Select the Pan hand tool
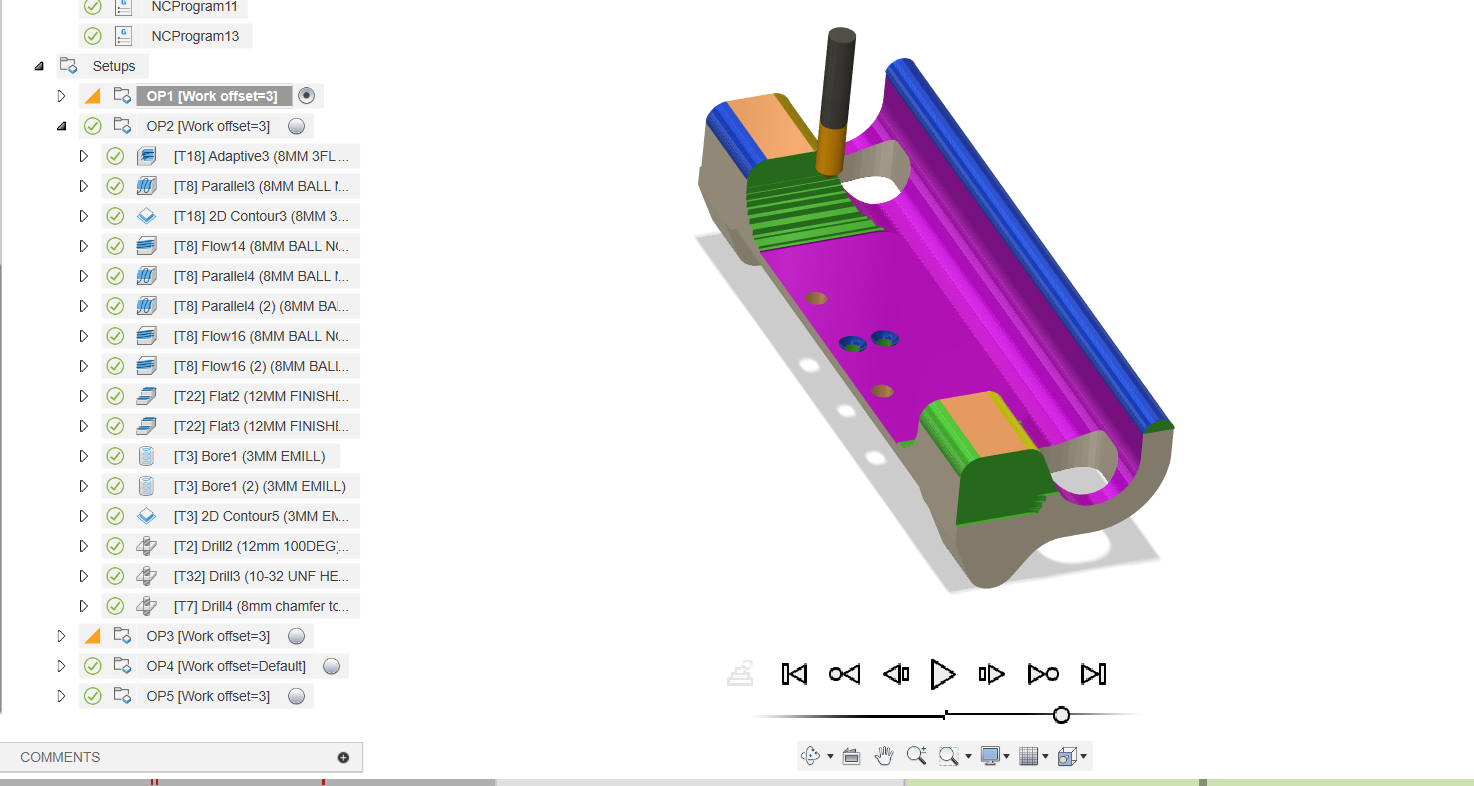Screen dimensions: 1474x786 coord(884,756)
